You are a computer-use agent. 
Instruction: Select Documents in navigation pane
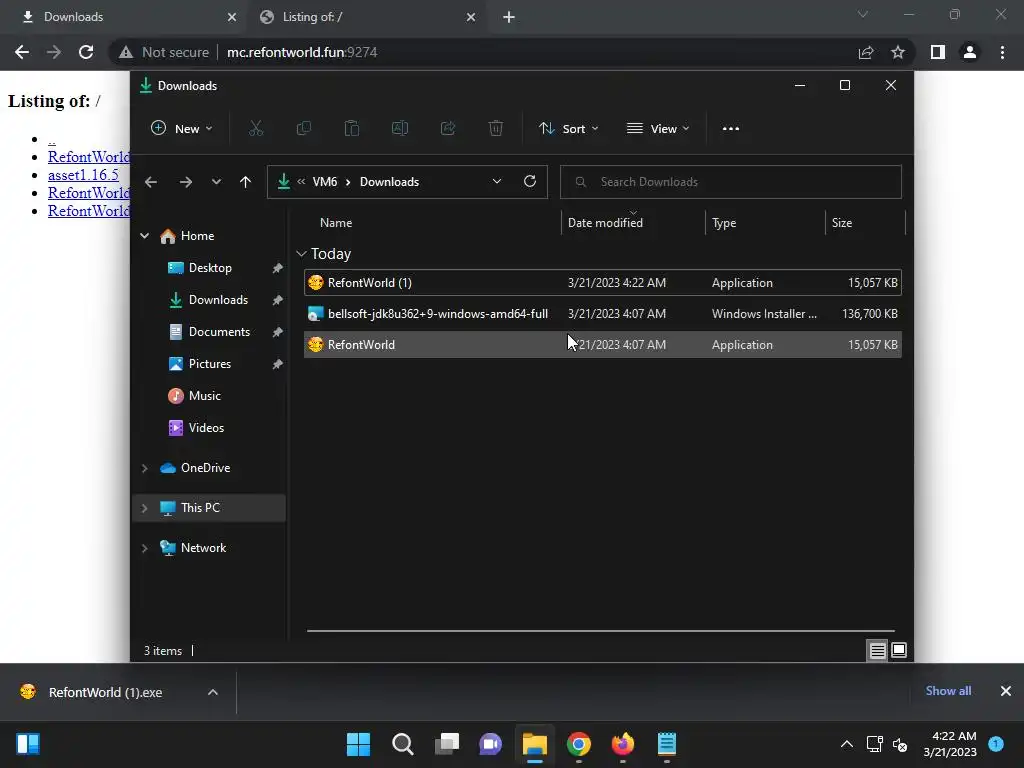click(x=219, y=332)
